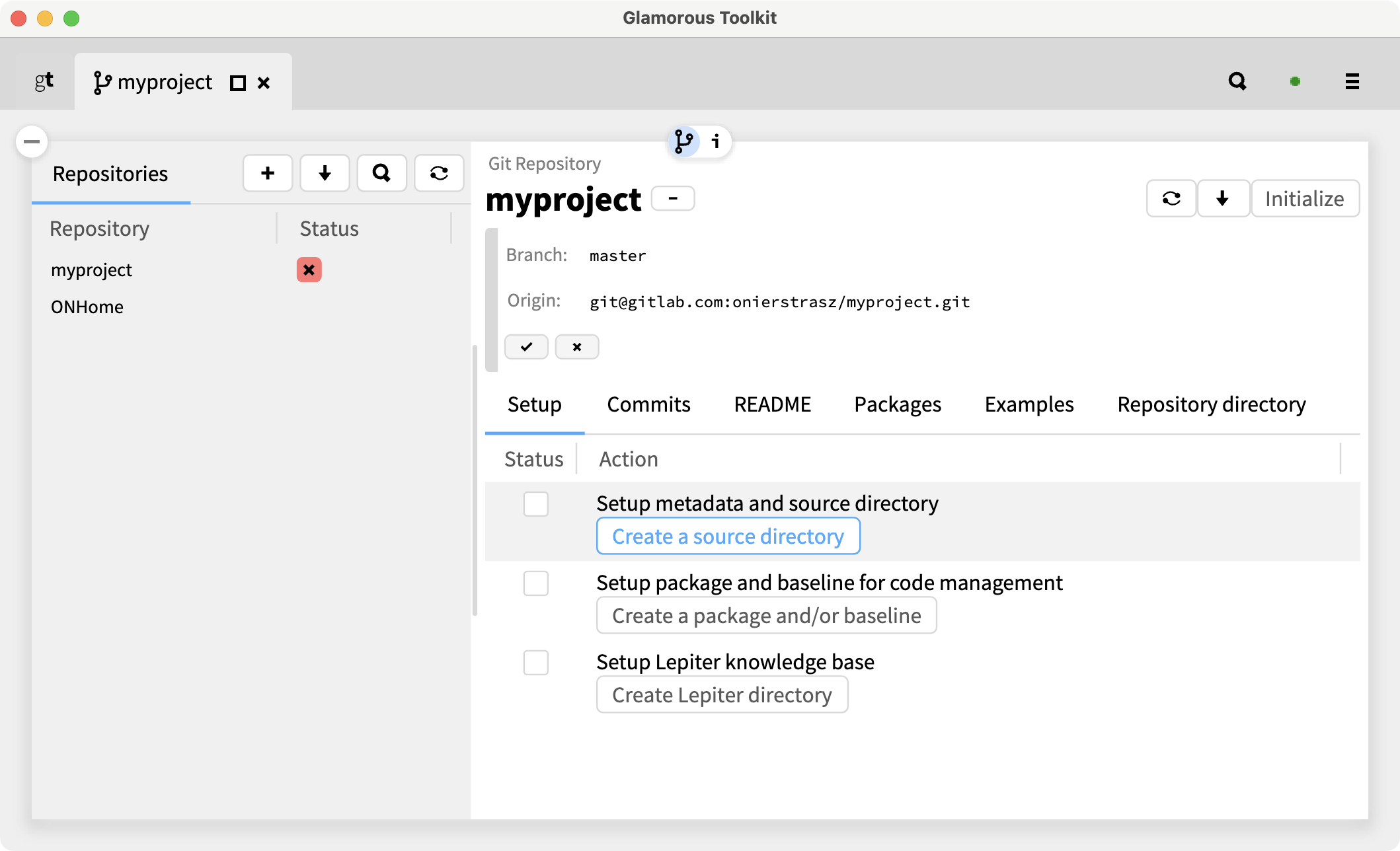
Task: Open the Packages tab
Action: tap(898, 404)
